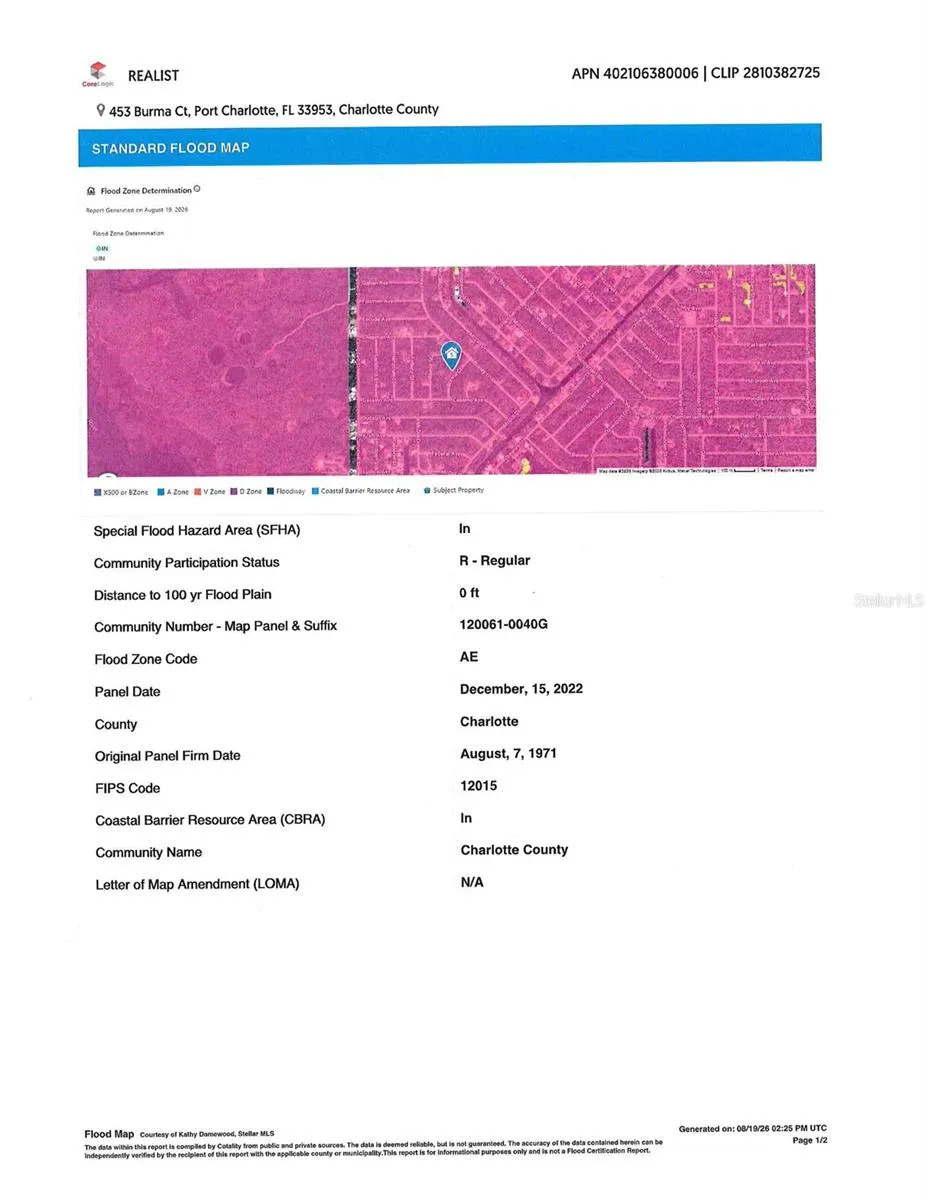Click the Report a map error link

[796, 470]
